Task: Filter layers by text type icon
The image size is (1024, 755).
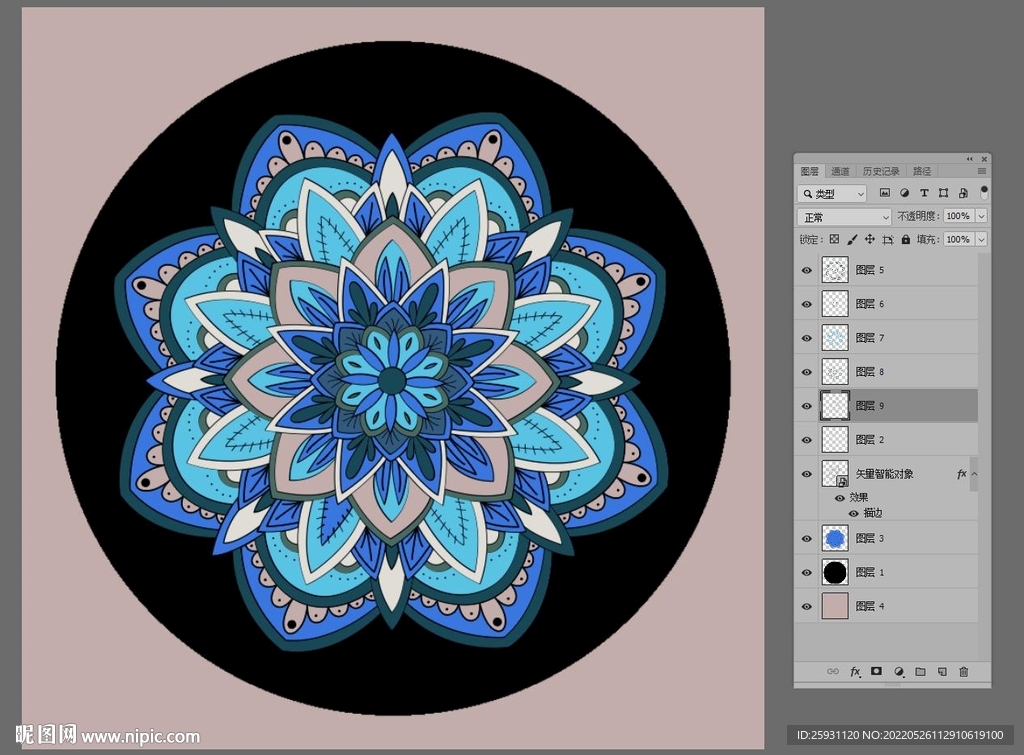Action: pos(924,193)
